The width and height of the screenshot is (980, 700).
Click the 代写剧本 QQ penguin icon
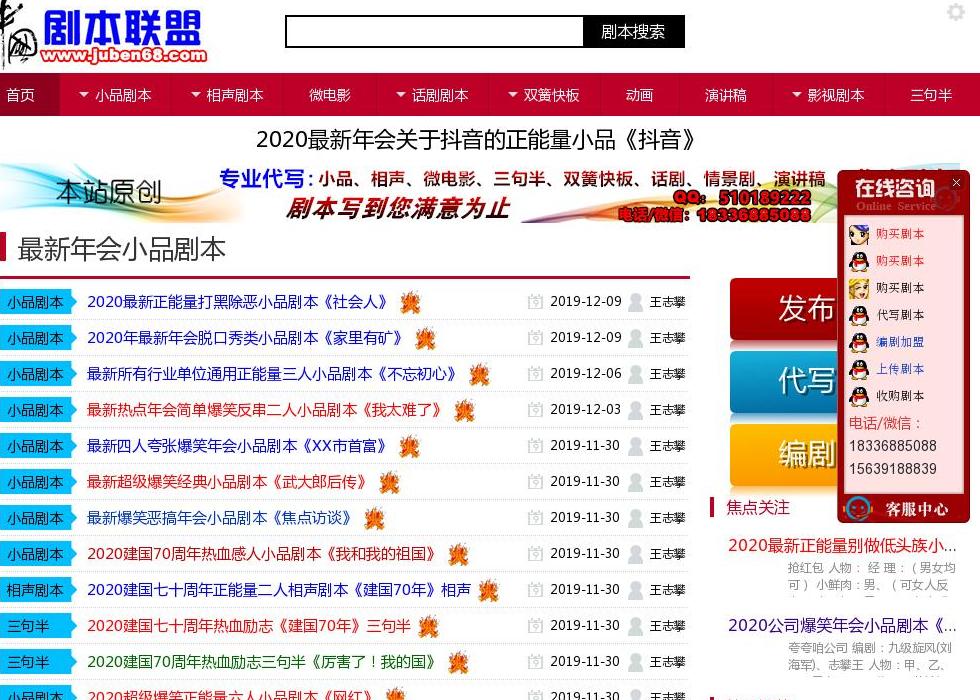858,316
